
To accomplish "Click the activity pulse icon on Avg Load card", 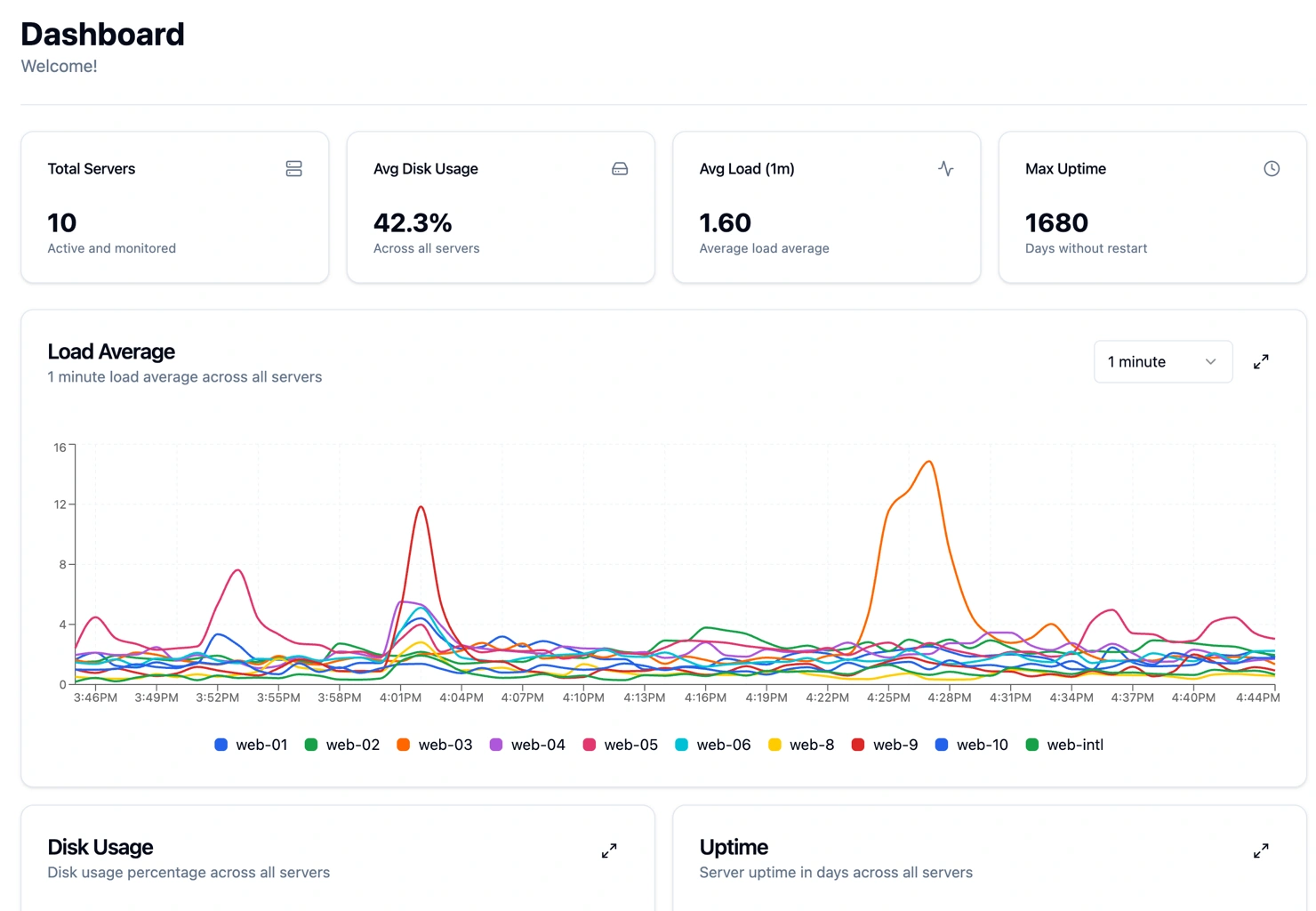I will click(945, 168).
